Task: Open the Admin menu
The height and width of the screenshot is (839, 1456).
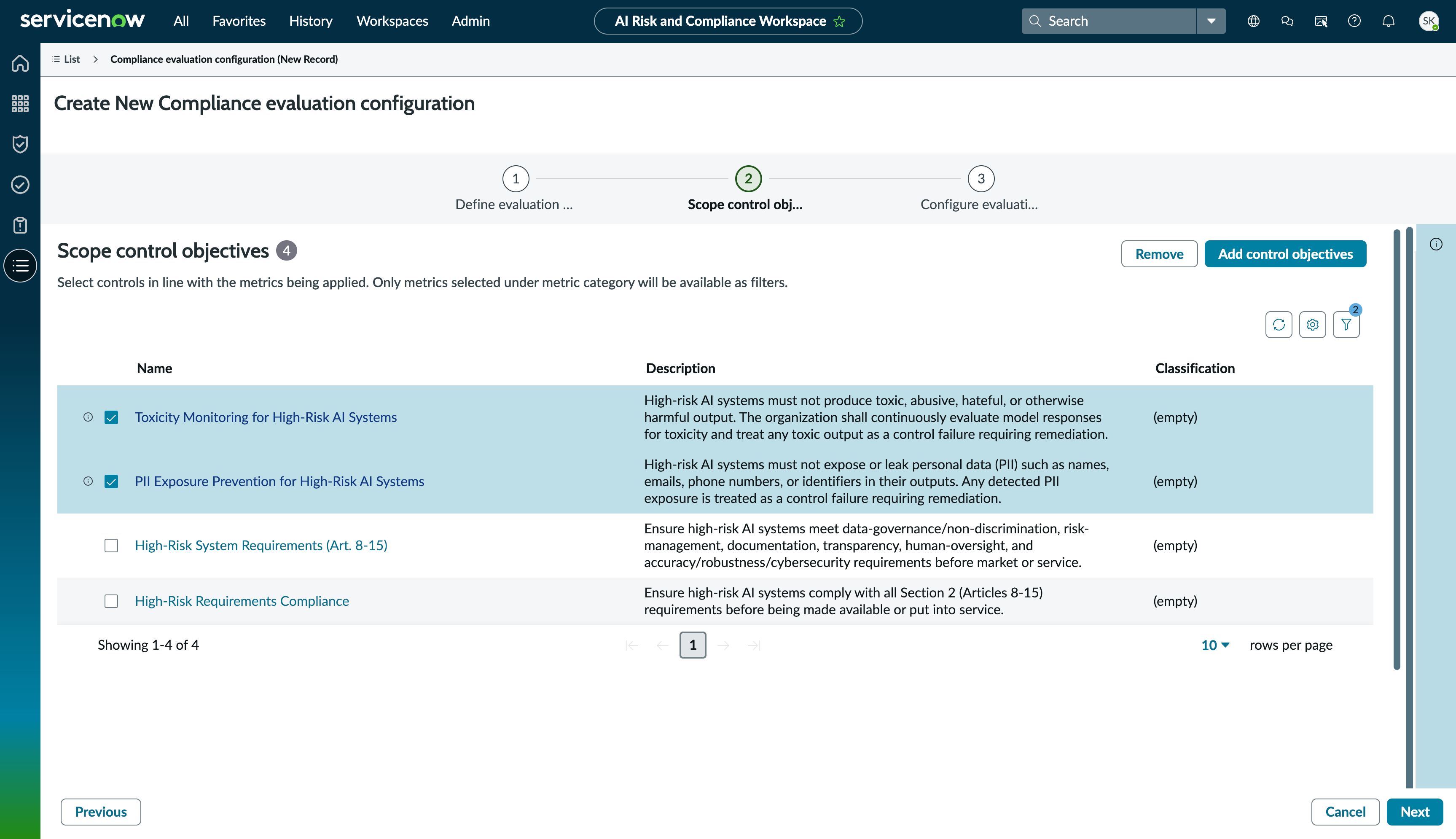Action: point(470,22)
